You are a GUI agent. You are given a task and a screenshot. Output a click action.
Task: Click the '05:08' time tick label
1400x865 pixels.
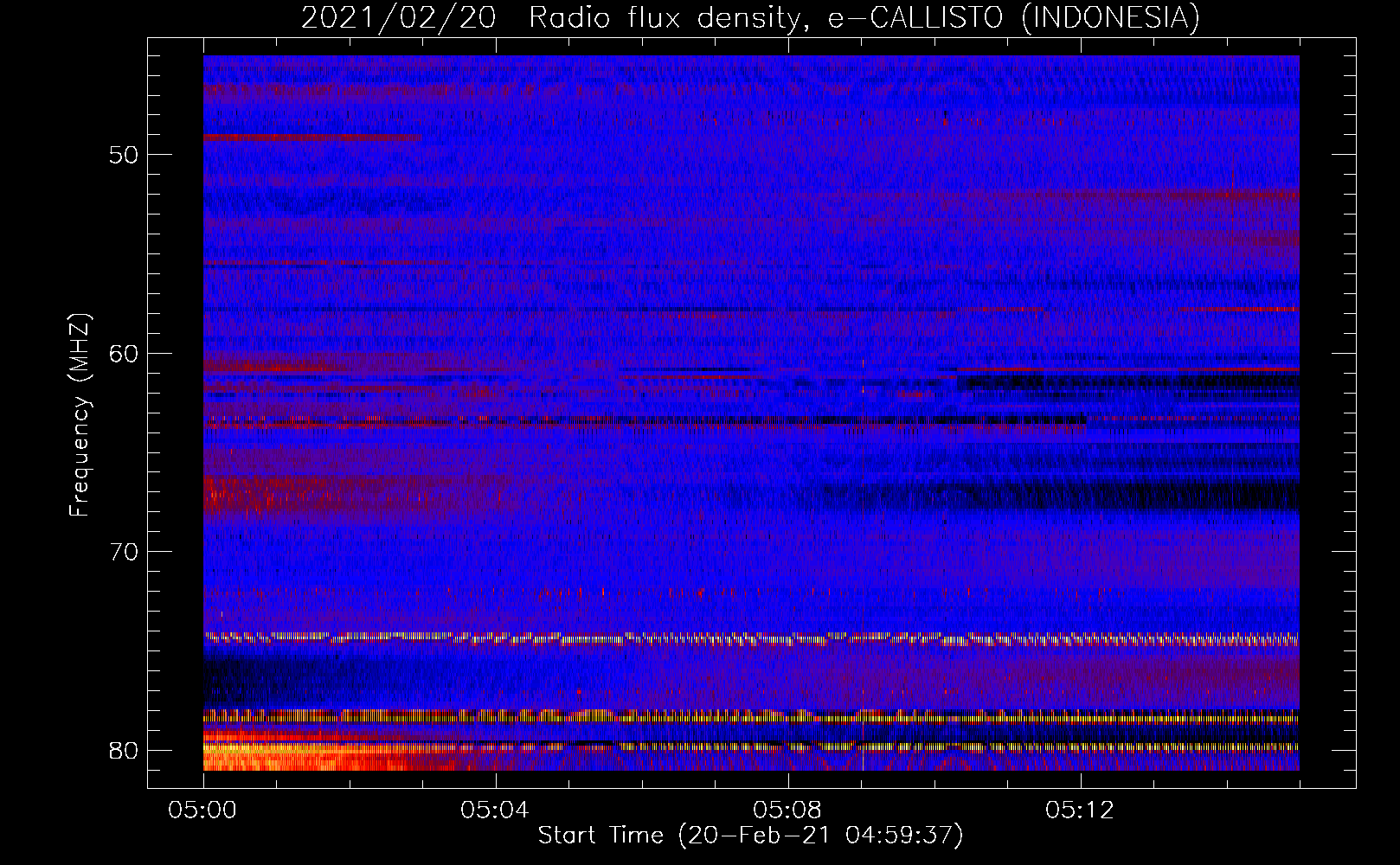pos(787,811)
